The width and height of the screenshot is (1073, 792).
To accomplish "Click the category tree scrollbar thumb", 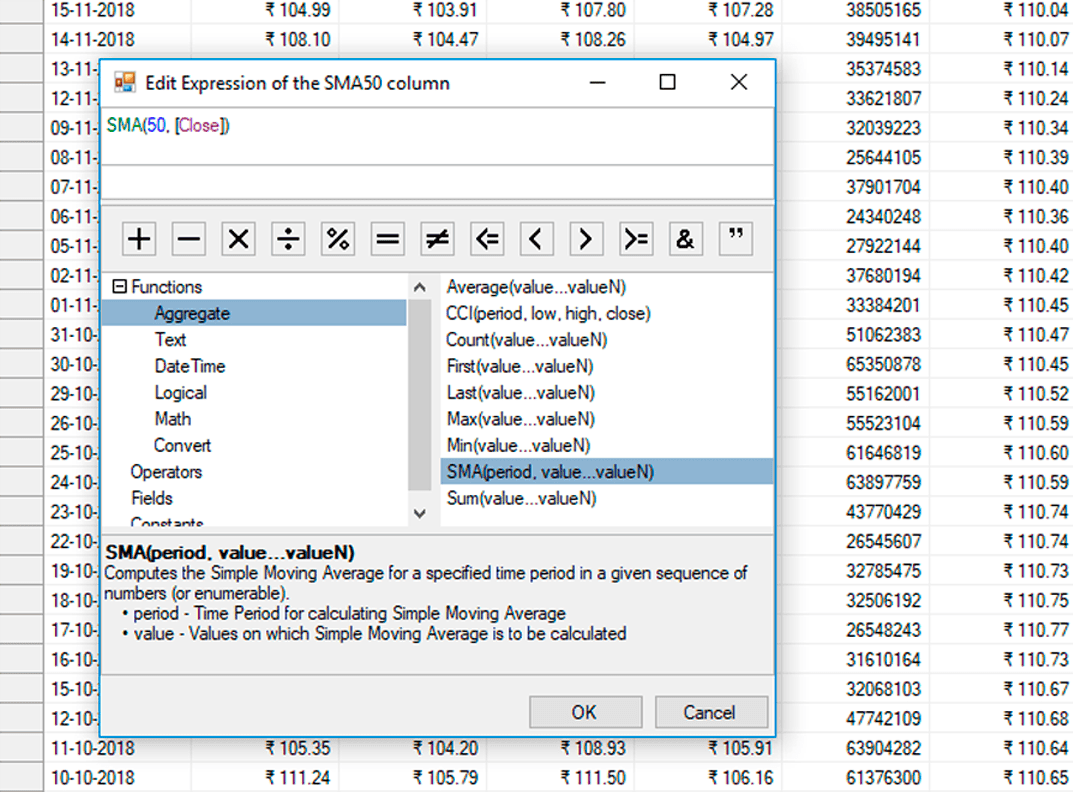I will (x=419, y=394).
